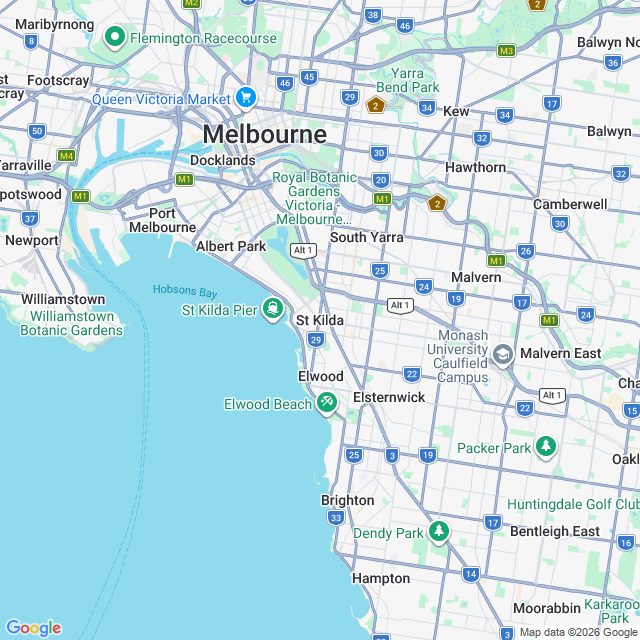
Task: Select the Camberwell label
Action: point(570,204)
